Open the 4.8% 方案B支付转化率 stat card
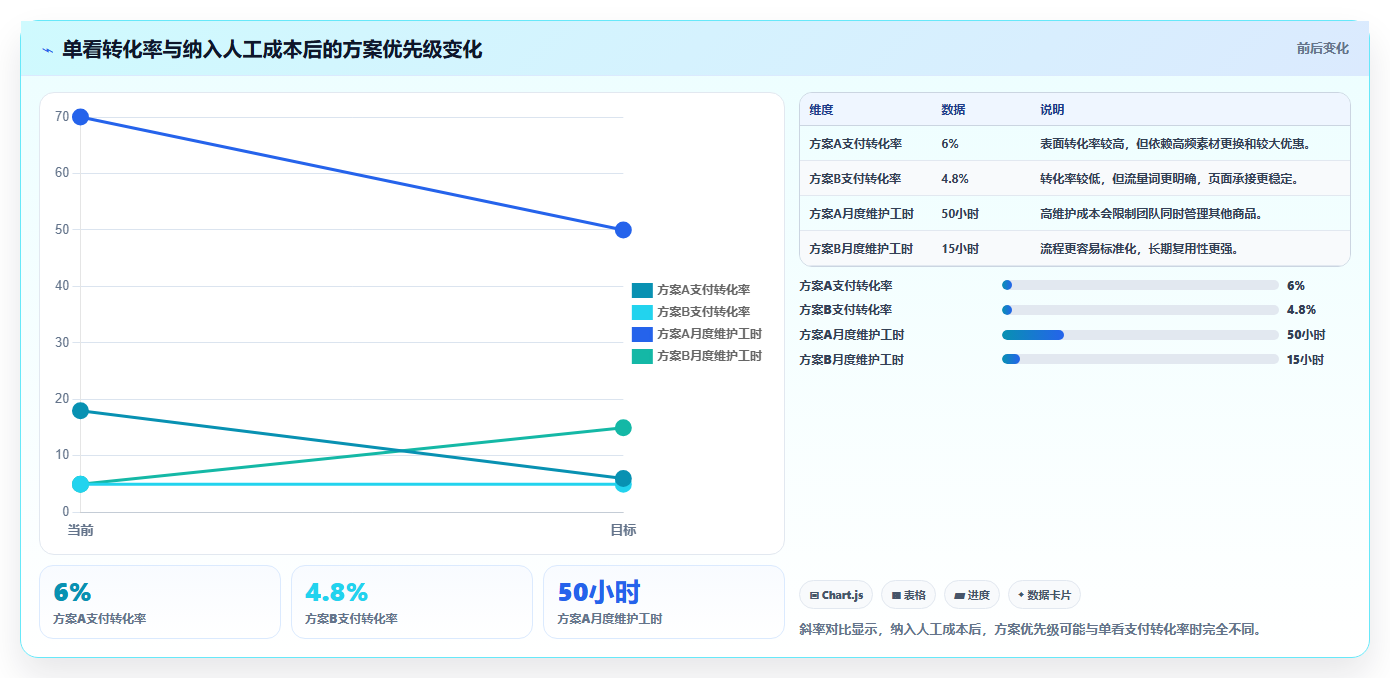Image resolution: width=1390 pixels, height=678 pixels. click(x=412, y=602)
